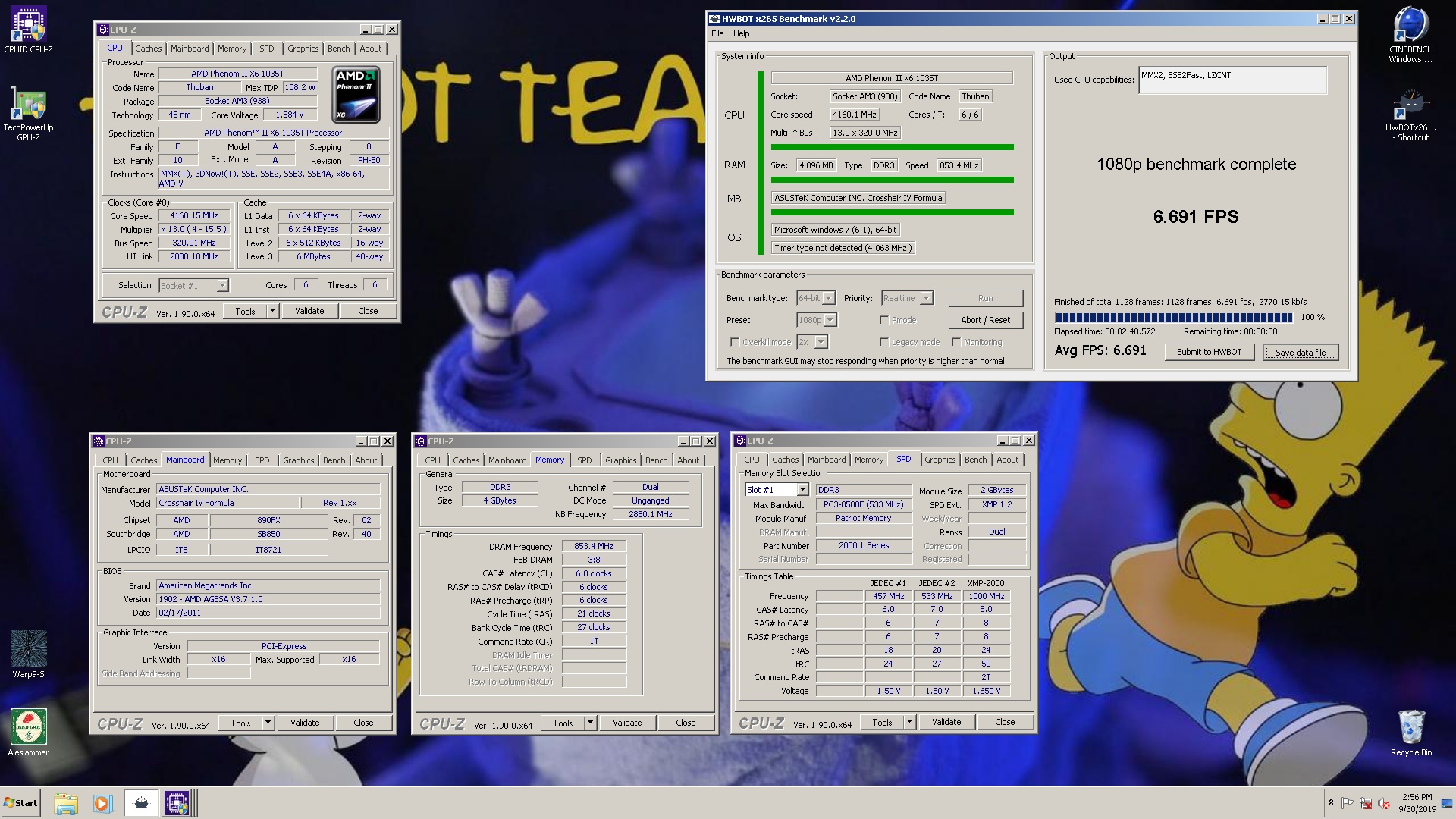The image size is (1456, 819).
Task: Click the Run benchmark button
Action: [x=986, y=298]
